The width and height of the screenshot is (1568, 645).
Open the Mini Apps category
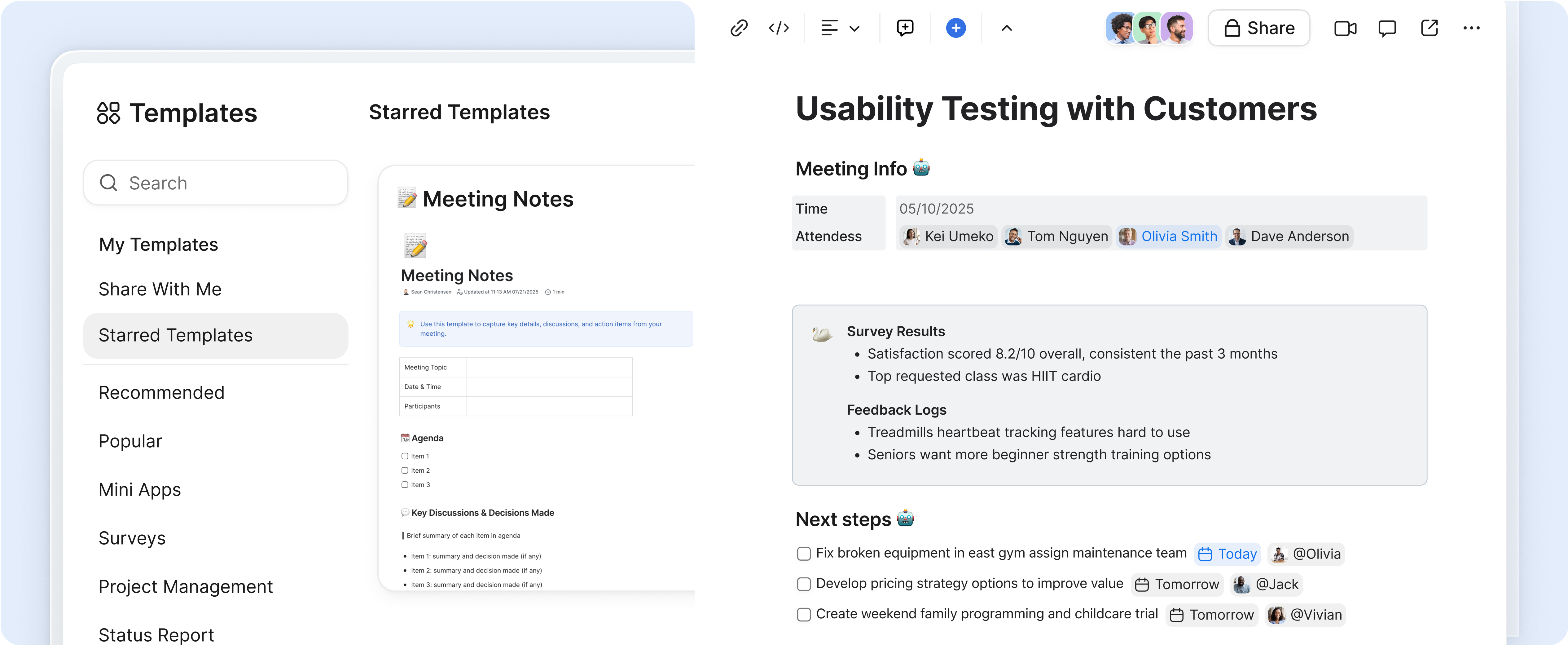point(139,490)
